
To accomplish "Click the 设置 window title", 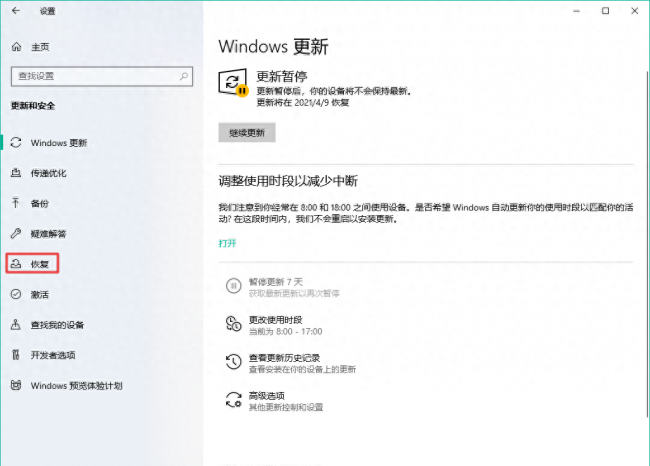I will [47, 11].
